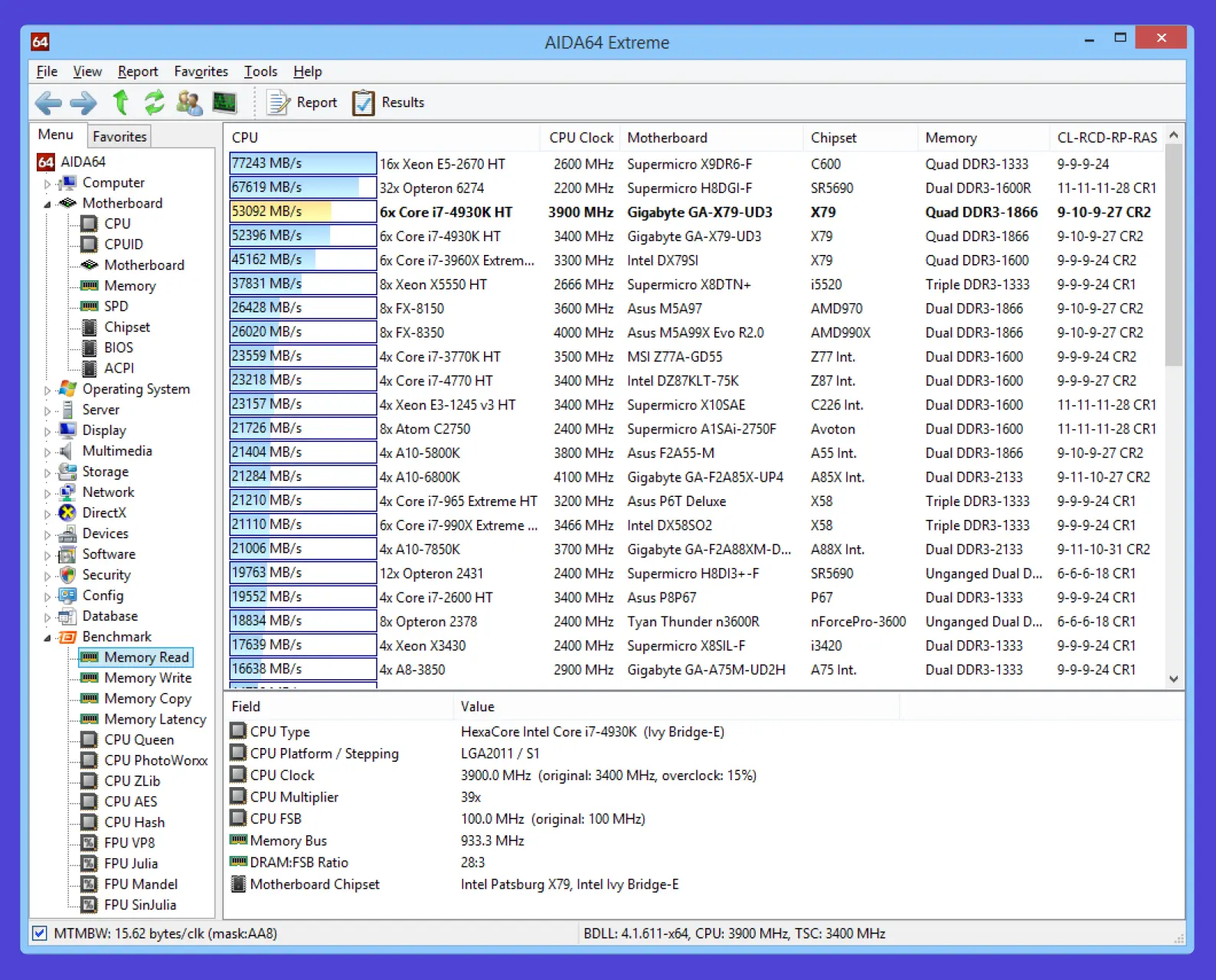Open the Memory item under Motherboard
This screenshot has height=980, width=1216.
[129, 286]
